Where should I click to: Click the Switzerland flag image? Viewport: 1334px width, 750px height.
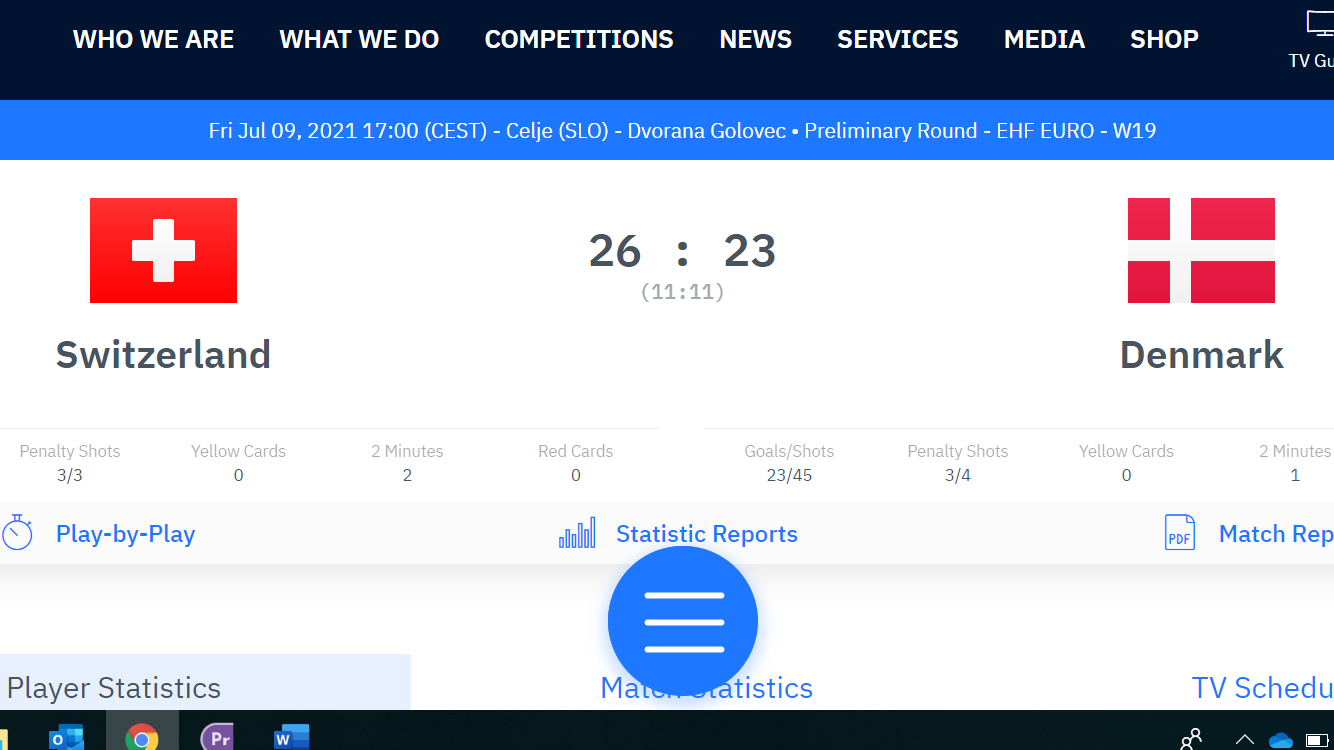163,250
